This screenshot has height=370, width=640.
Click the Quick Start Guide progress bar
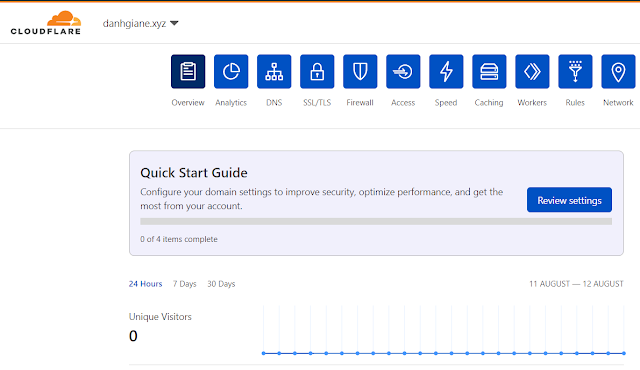[x=376, y=222]
